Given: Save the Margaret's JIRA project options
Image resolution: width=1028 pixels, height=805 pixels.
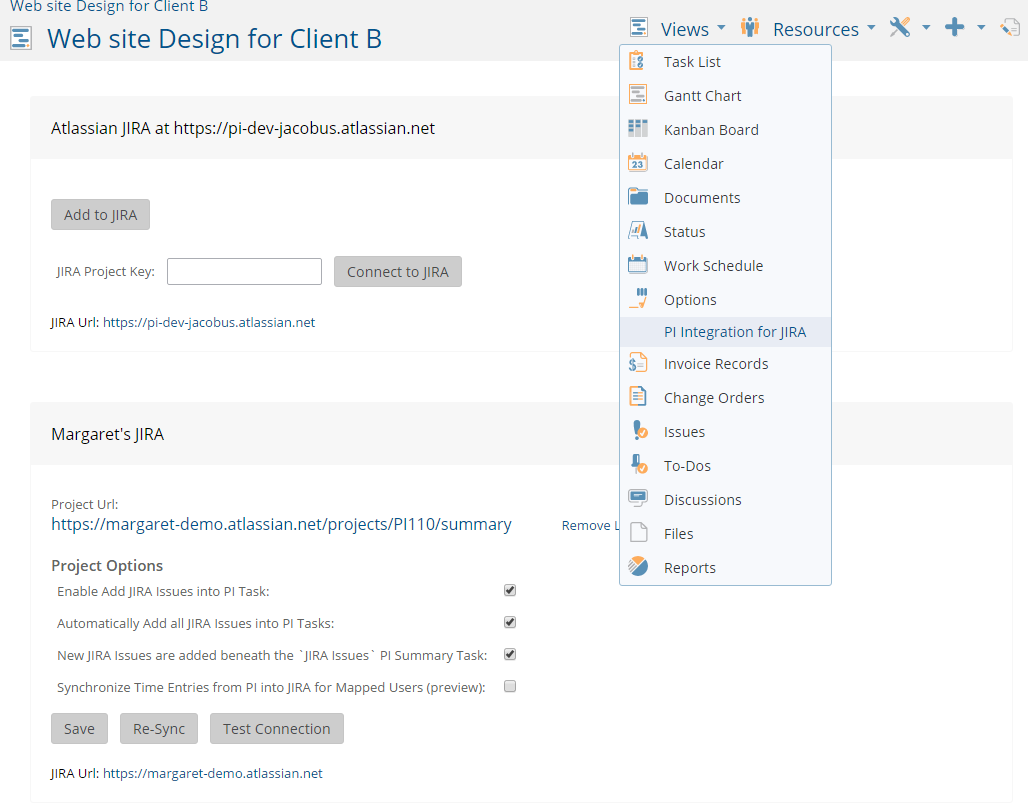Looking at the screenshot, I should point(79,728).
